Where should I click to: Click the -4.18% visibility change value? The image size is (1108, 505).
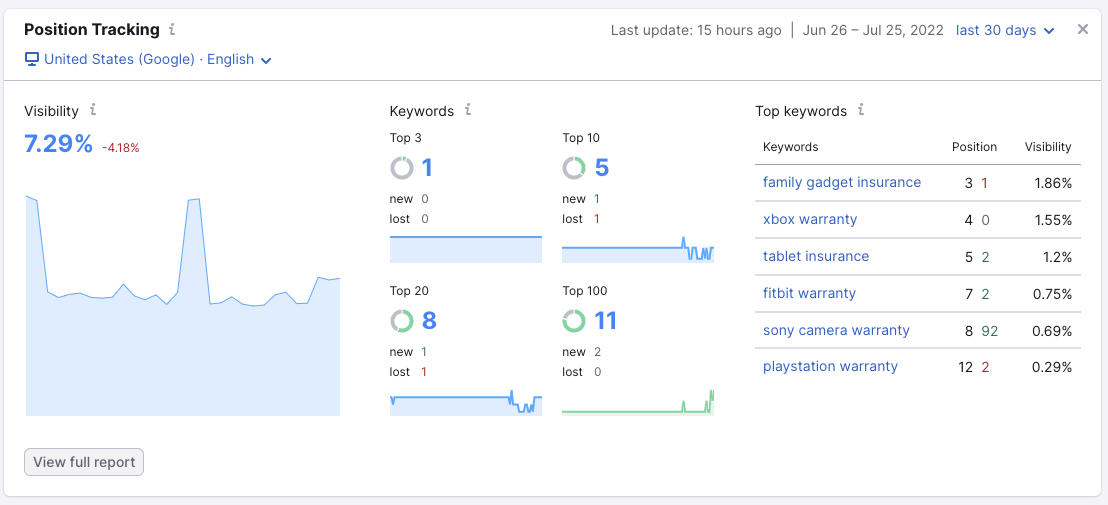[x=121, y=148]
